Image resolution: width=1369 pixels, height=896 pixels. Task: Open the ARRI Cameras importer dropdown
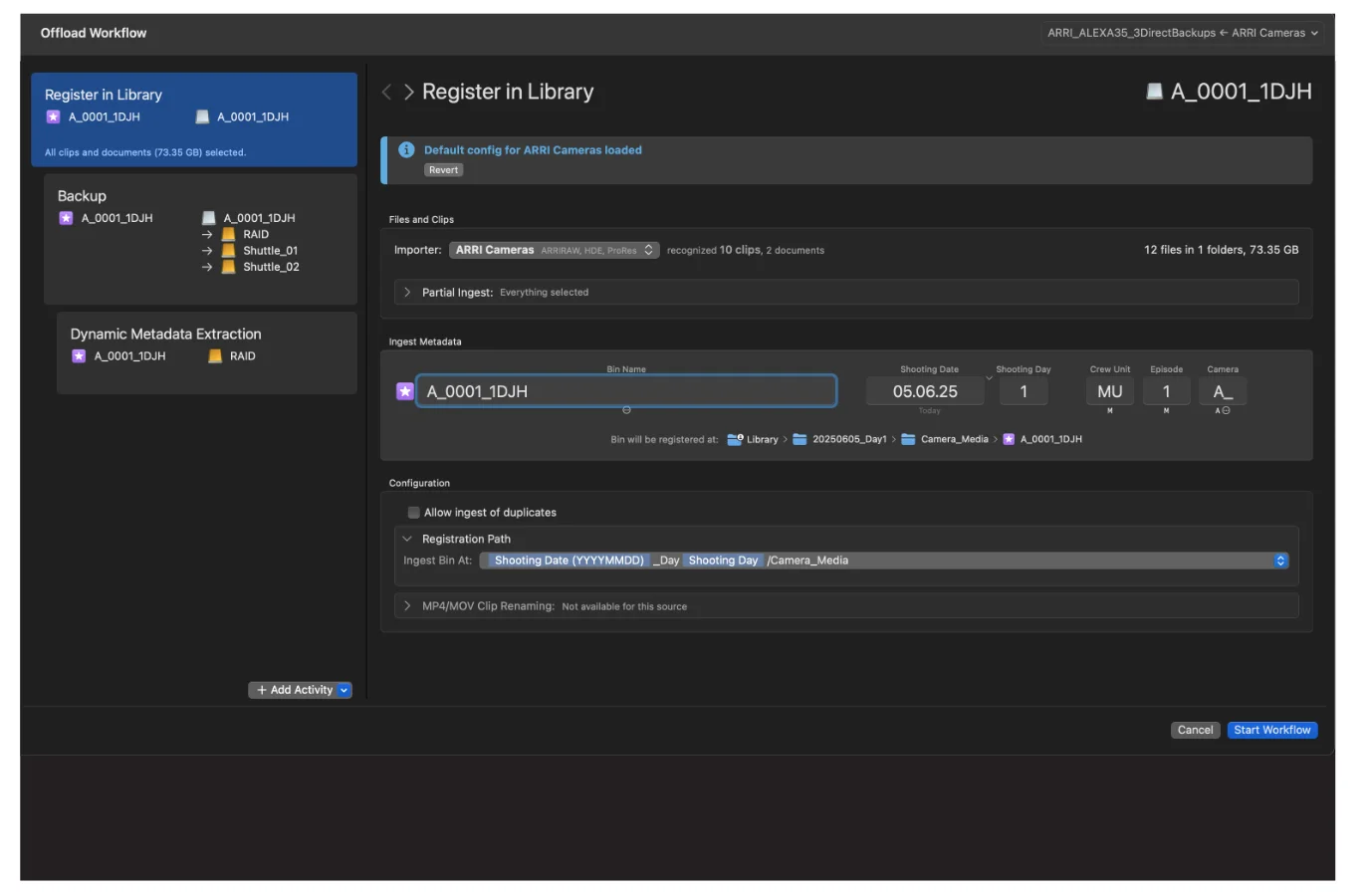click(x=554, y=250)
